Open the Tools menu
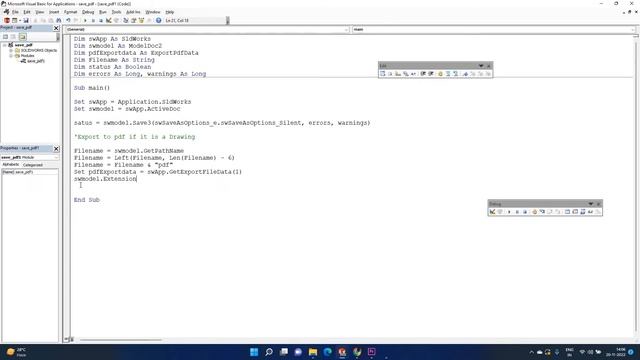The image size is (640, 360). tap(116, 12)
